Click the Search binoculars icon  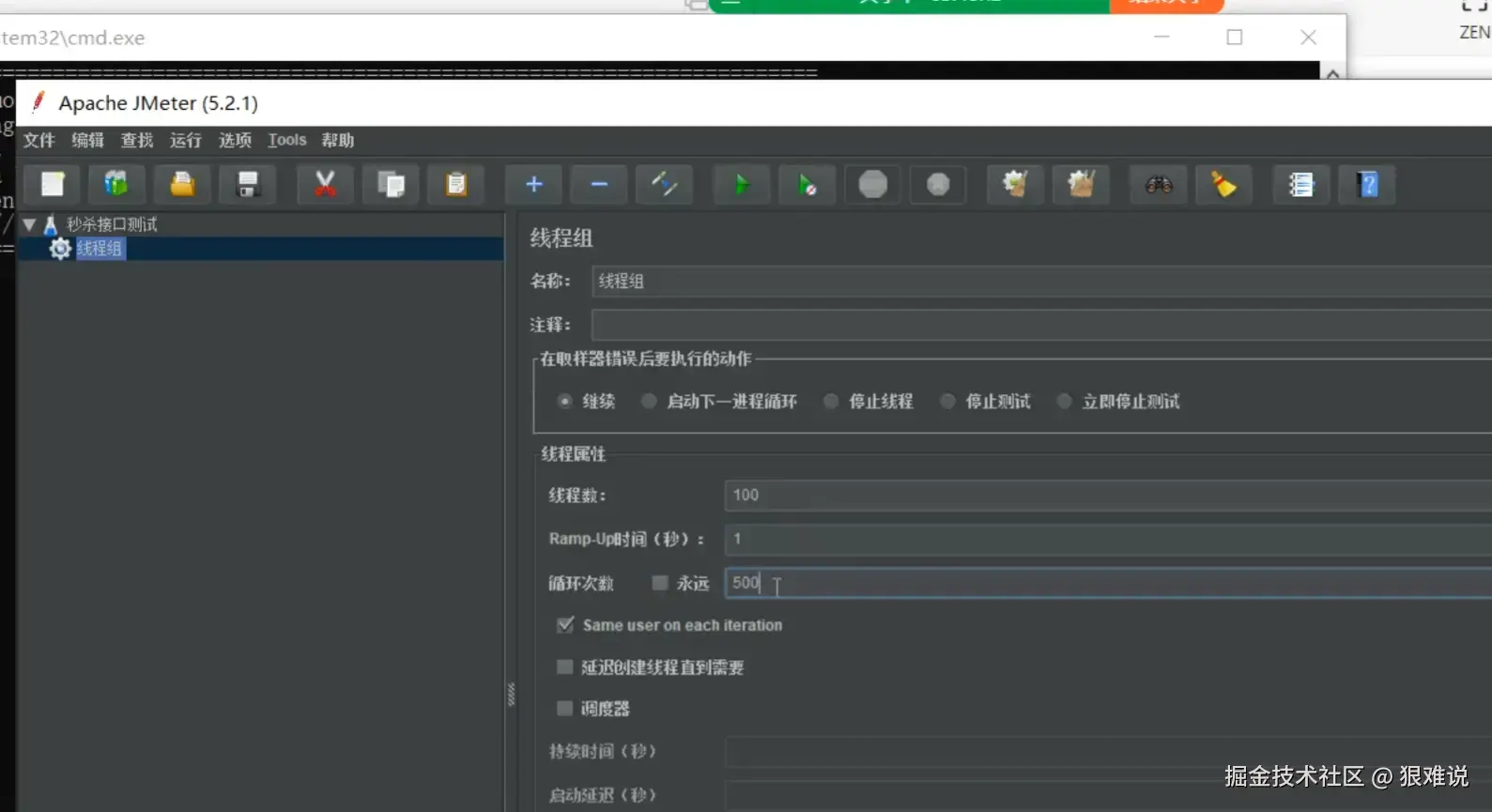(x=1159, y=184)
